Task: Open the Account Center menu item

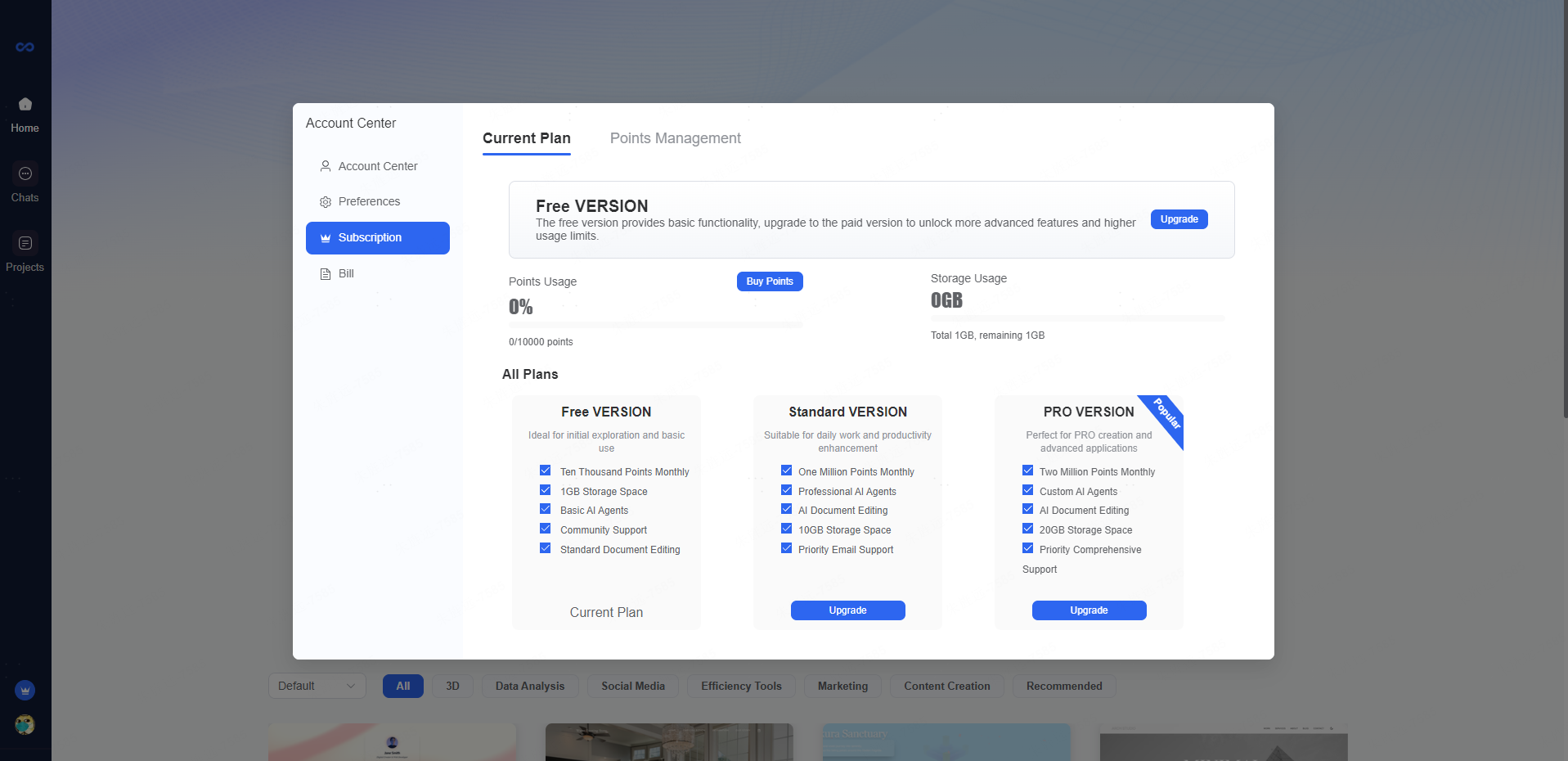Action: [x=377, y=166]
